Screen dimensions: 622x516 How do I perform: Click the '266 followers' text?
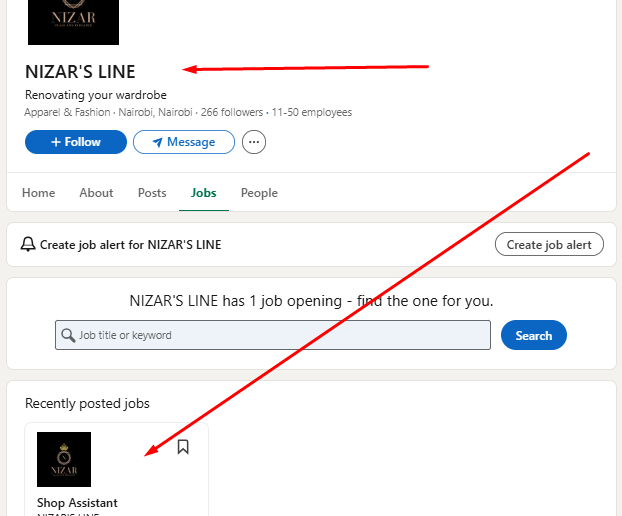click(x=232, y=112)
